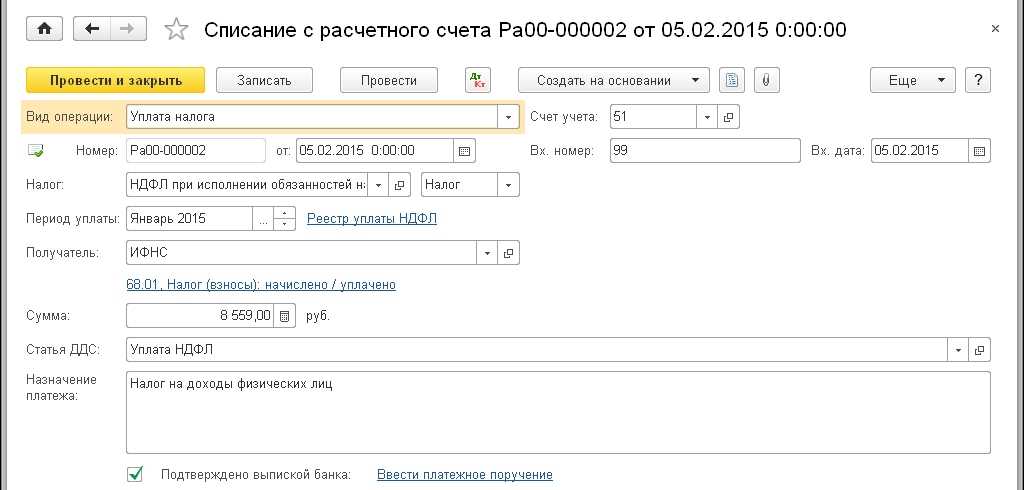Click posted-document status icon near Номер
Viewport: 1024px width, 490px height.
35,151
